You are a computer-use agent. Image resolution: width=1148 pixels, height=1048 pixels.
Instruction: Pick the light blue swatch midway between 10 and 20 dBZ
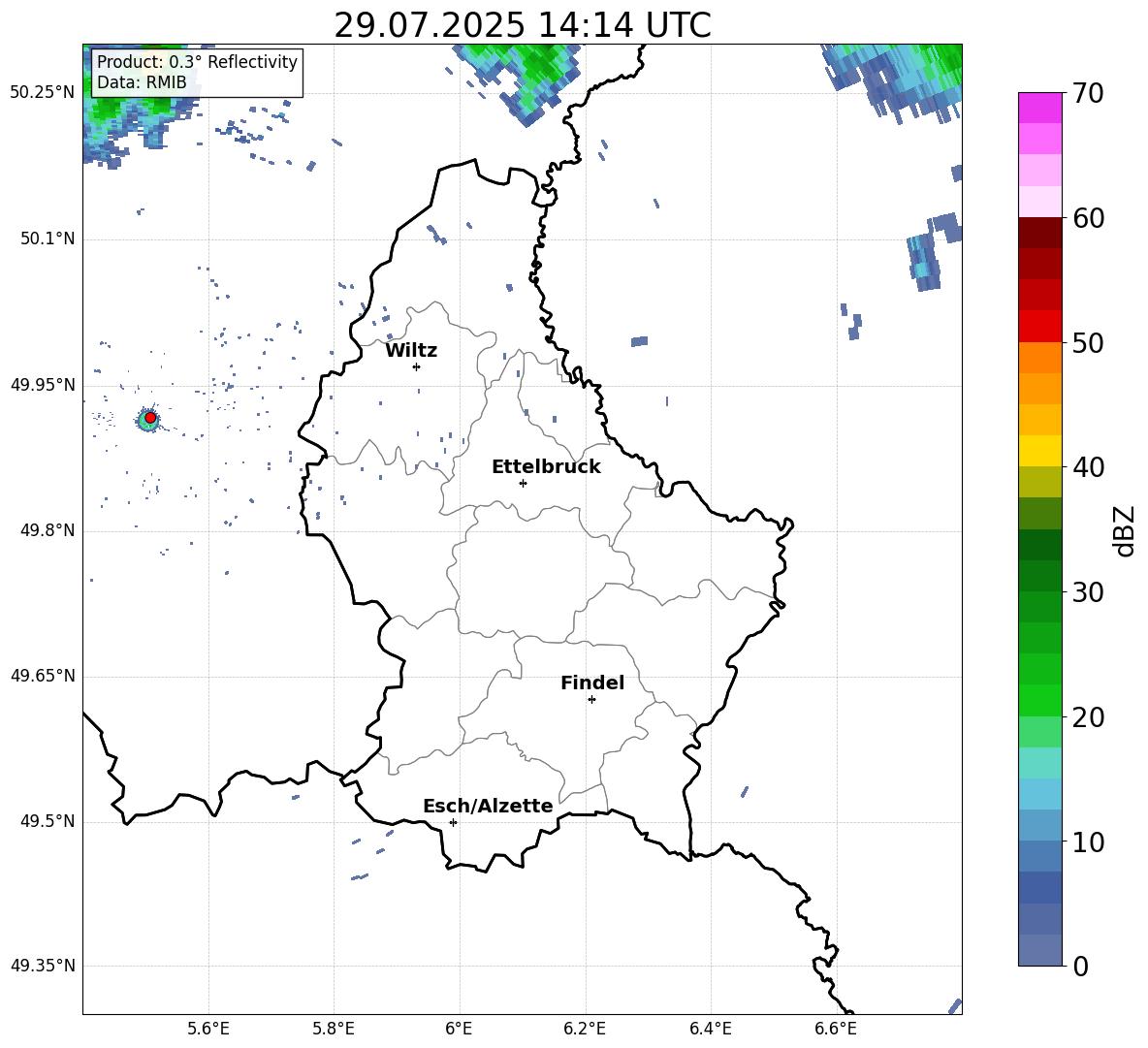pyautogui.click(x=1039, y=794)
